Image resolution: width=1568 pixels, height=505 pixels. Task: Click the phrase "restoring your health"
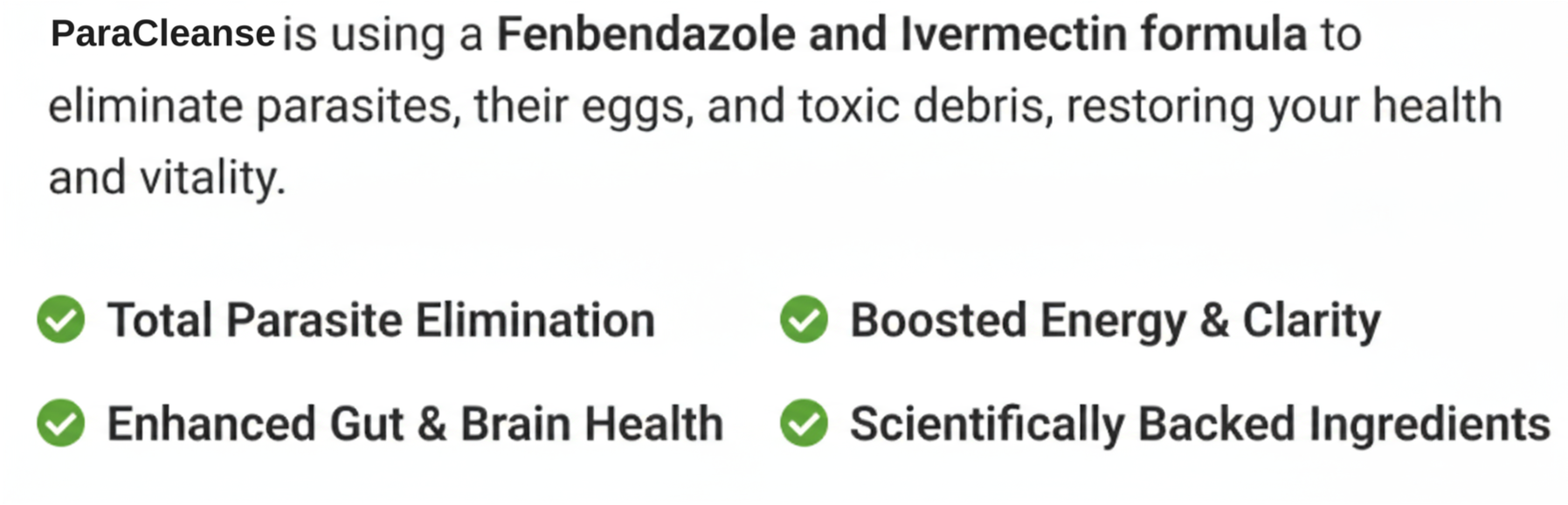(1283, 107)
